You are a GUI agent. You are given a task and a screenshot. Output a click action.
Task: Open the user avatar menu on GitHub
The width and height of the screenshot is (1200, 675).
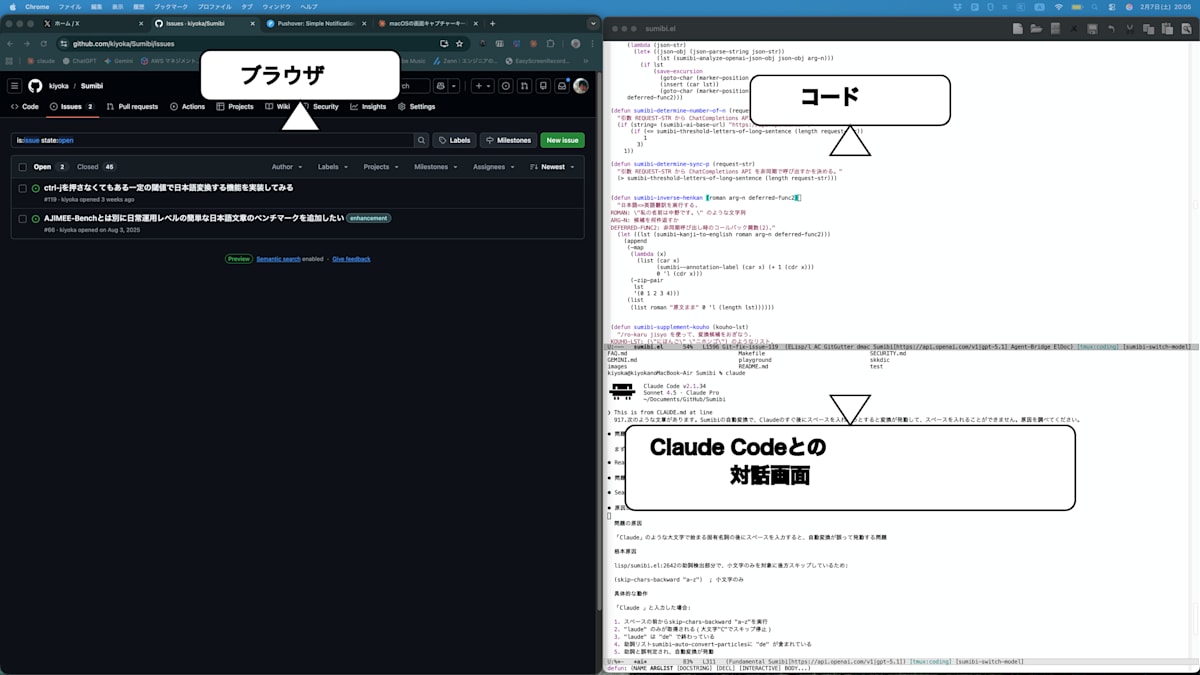point(581,86)
